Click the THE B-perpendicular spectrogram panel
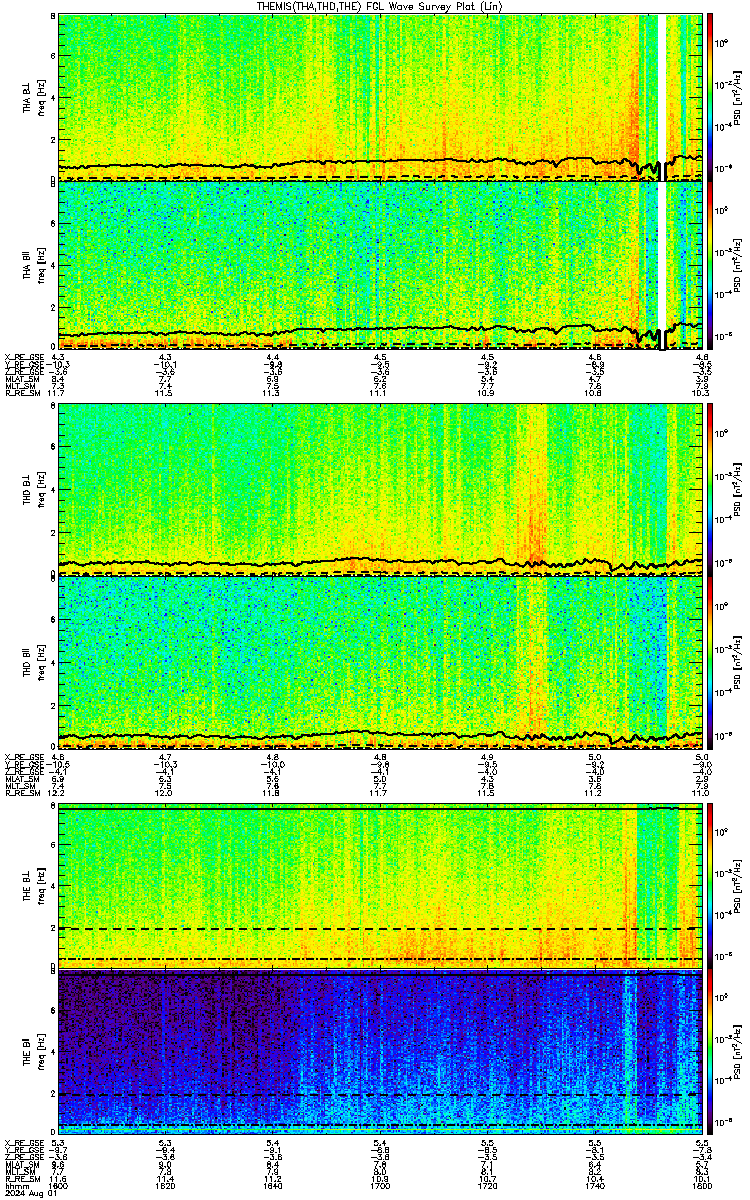This screenshot has width=750, height=1200. (x=381, y=884)
